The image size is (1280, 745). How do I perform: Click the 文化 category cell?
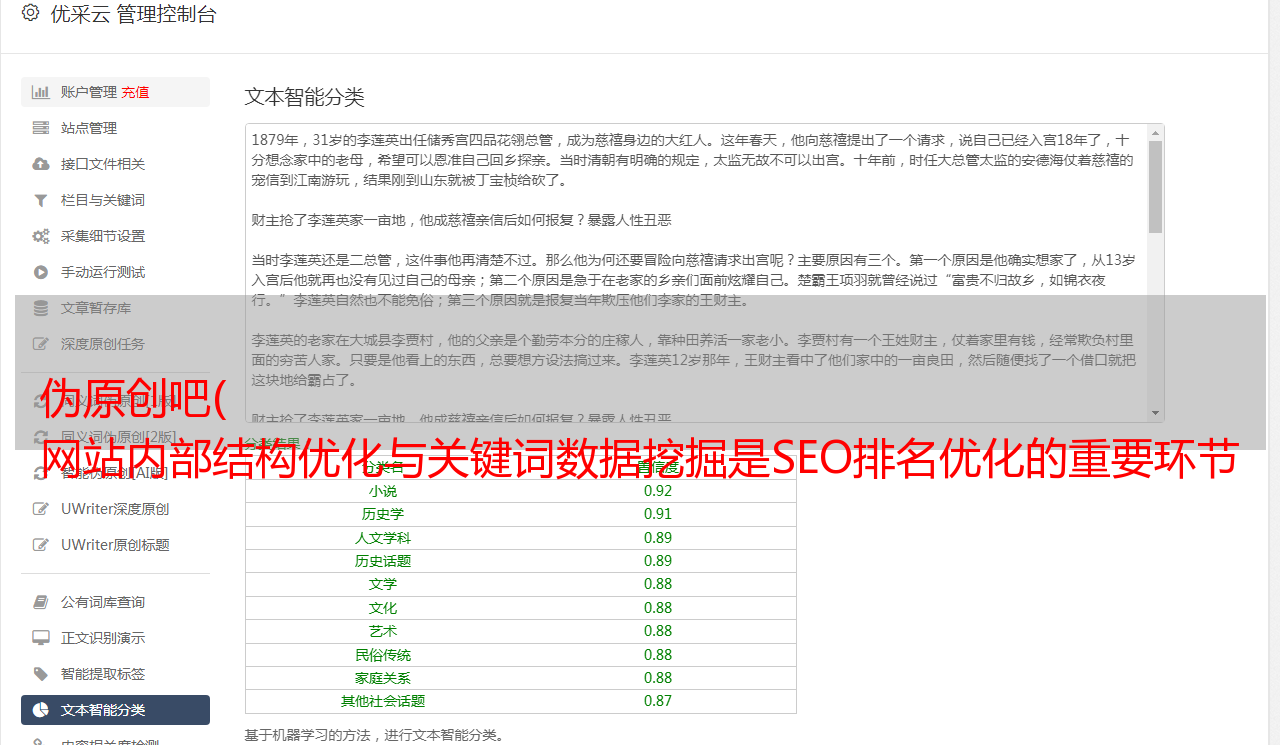(383, 608)
